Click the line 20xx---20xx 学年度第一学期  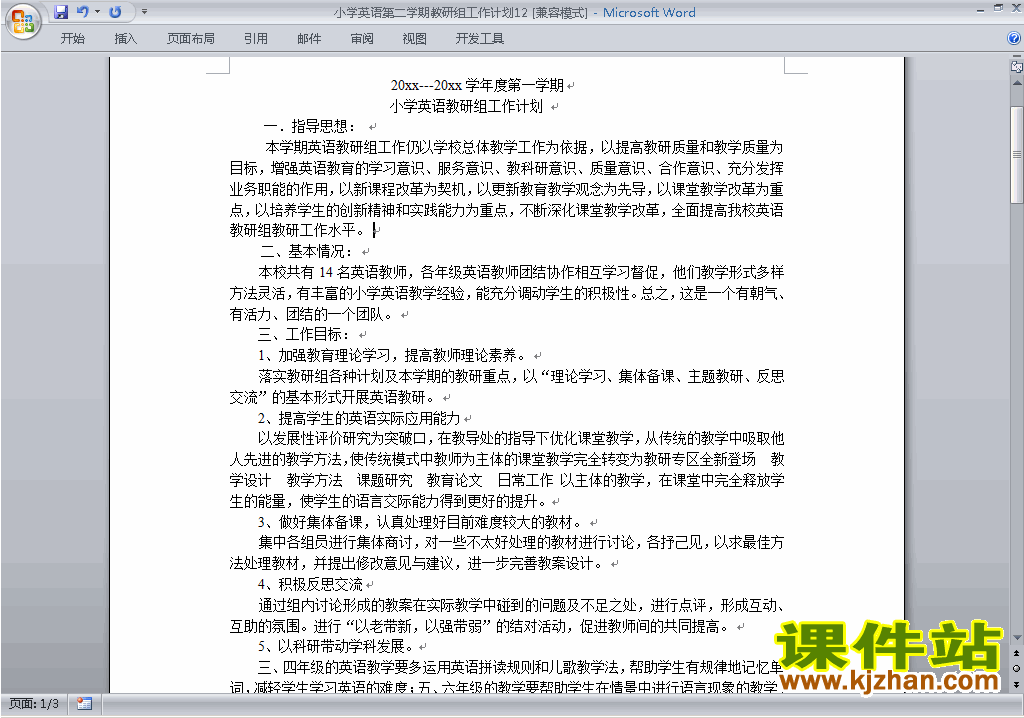(477, 85)
